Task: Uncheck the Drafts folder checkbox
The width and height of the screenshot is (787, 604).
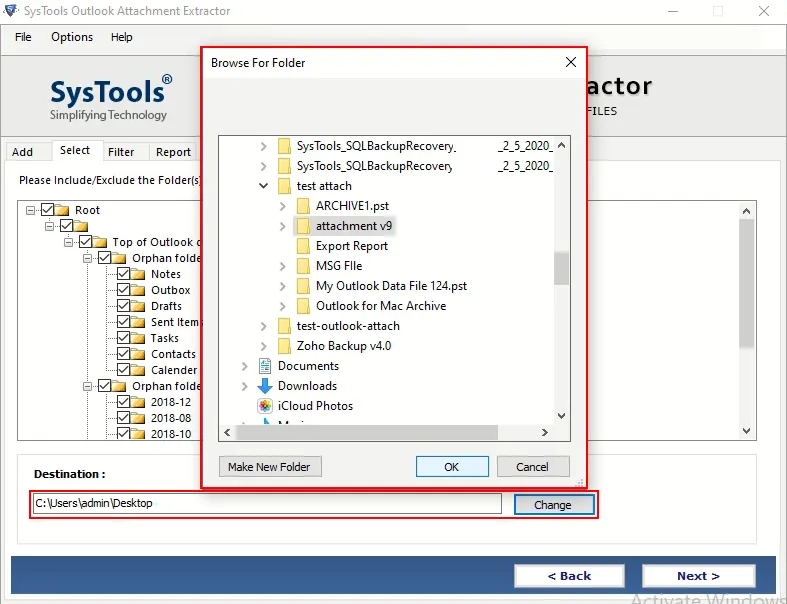Action: [x=123, y=306]
